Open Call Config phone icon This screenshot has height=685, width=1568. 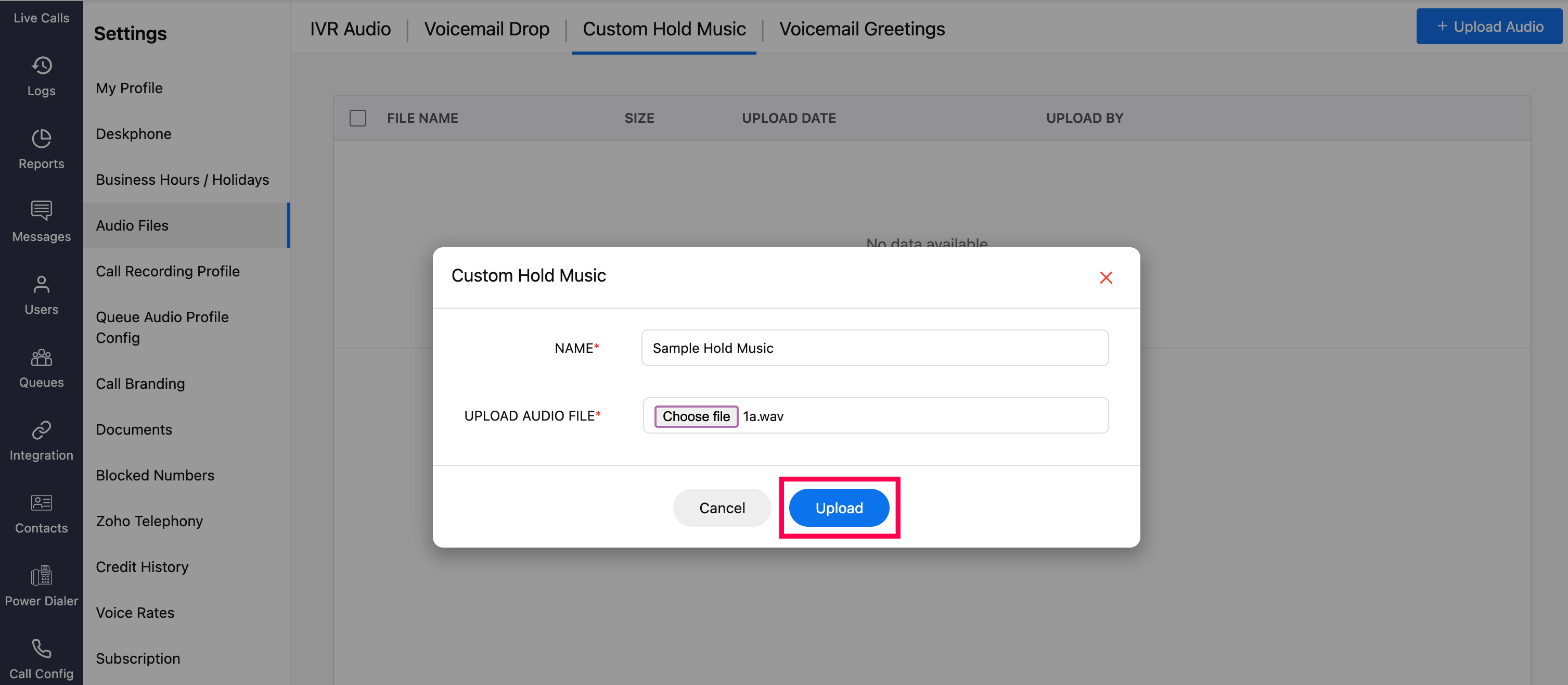[x=42, y=649]
